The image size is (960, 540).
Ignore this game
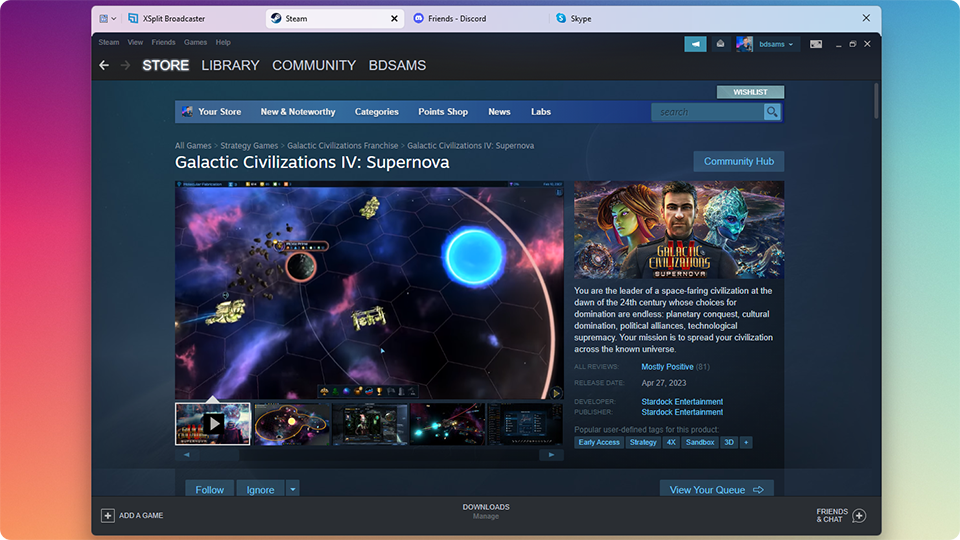coord(260,490)
